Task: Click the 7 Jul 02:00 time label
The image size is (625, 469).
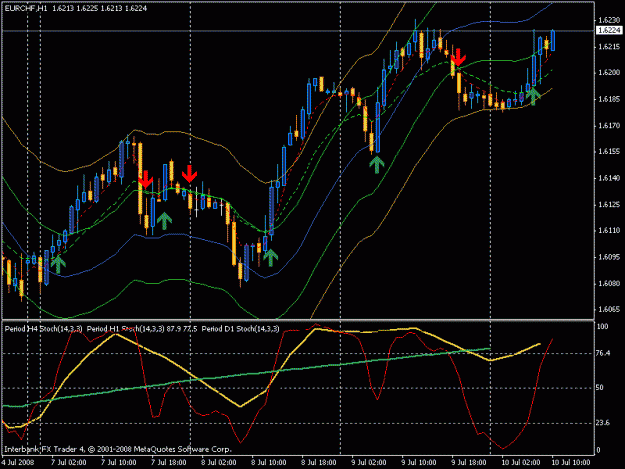Action: tap(68, 462)
